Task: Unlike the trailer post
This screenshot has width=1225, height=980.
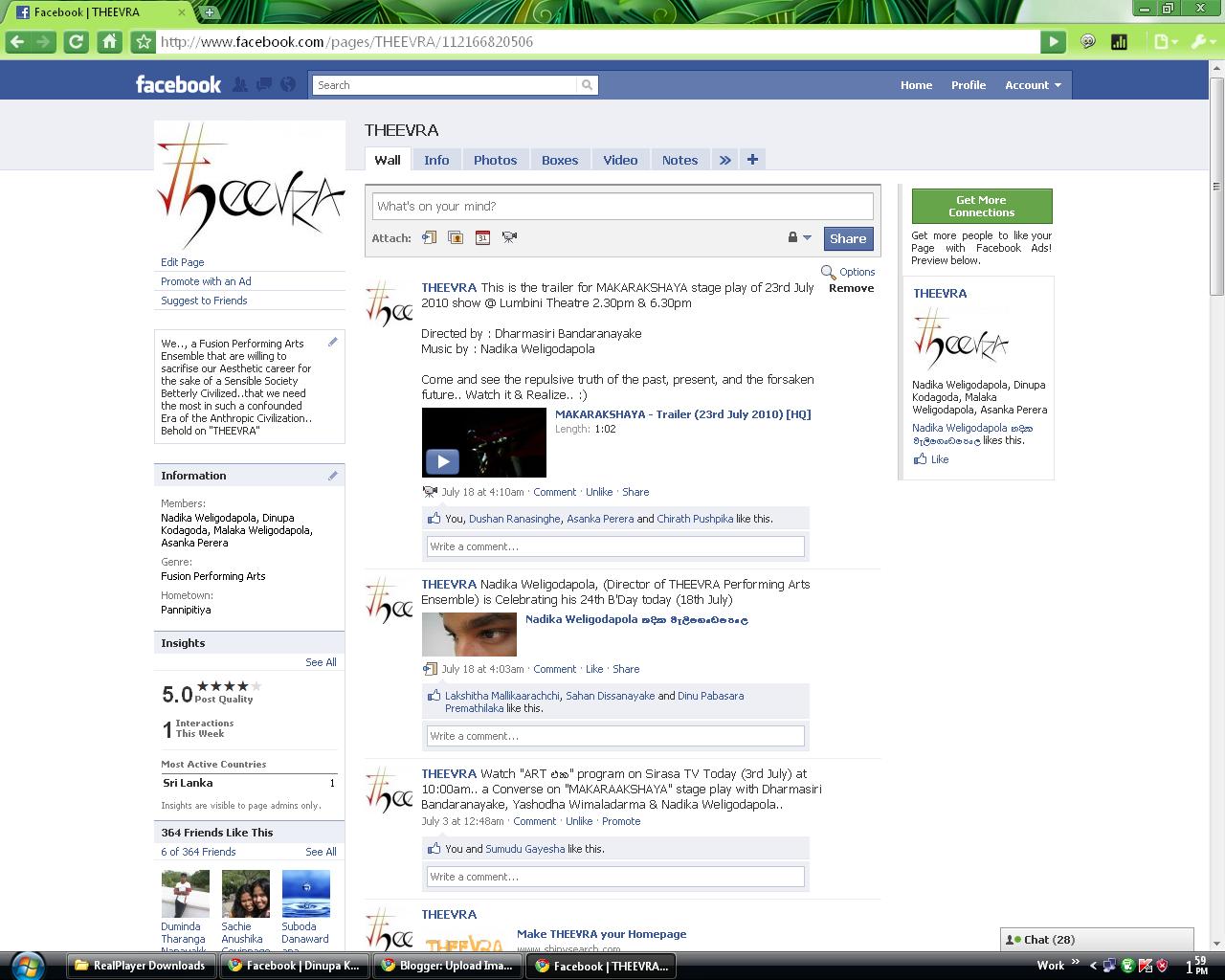Action: [x=599, y=492]
